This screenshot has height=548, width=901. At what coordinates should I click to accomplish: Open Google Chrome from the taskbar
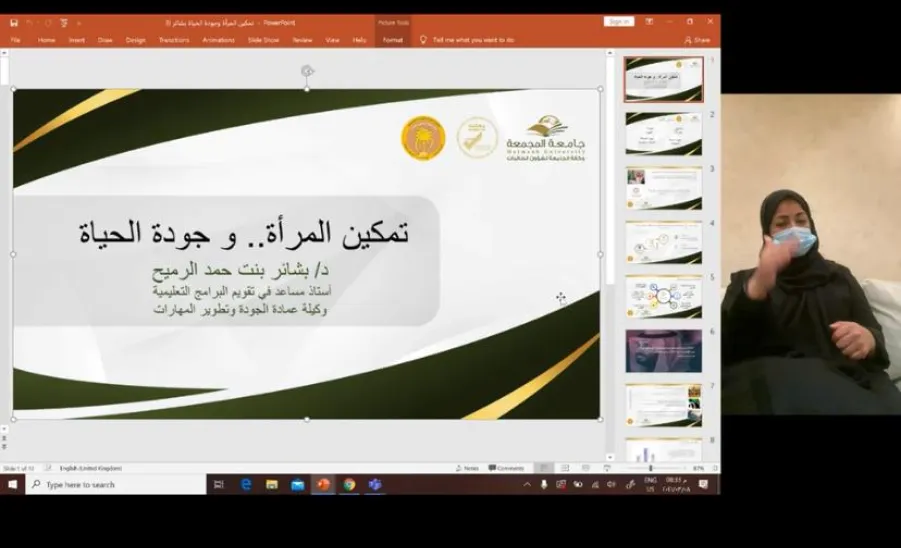coord(349,485)
